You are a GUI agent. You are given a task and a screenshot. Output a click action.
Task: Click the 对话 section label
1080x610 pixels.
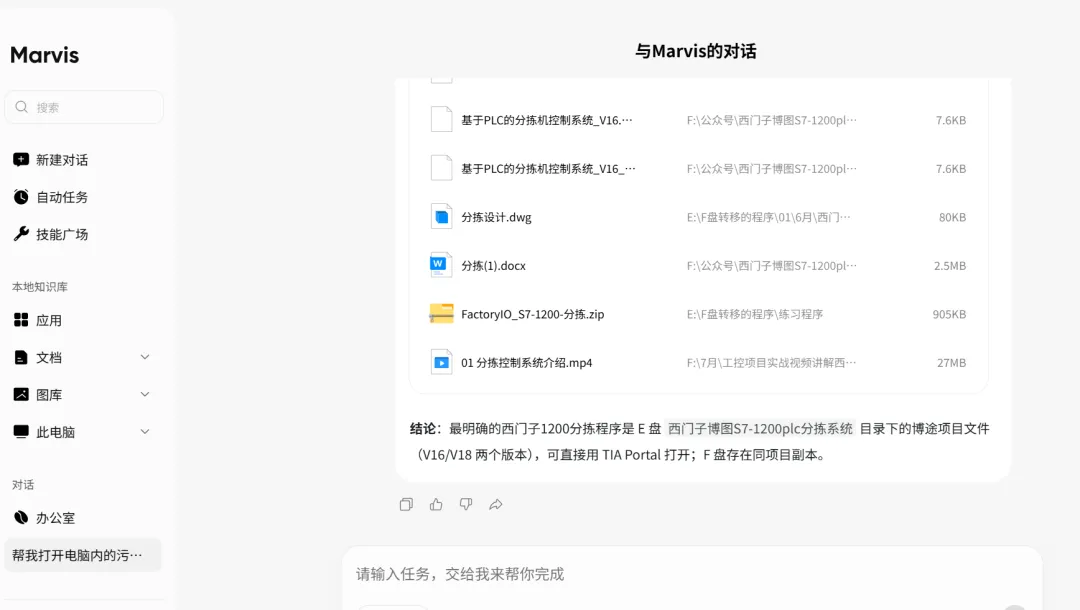point(23,485)
